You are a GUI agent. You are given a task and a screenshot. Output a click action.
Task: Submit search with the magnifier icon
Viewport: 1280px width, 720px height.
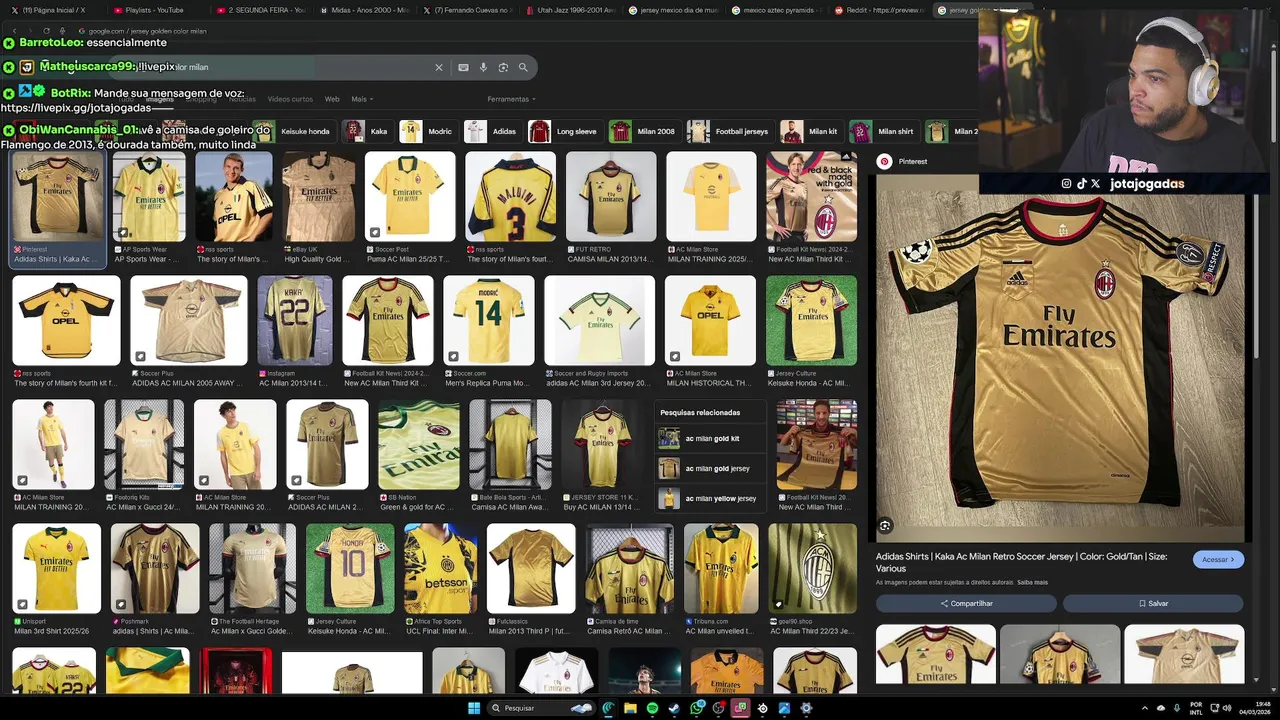[x=523, y=67]
